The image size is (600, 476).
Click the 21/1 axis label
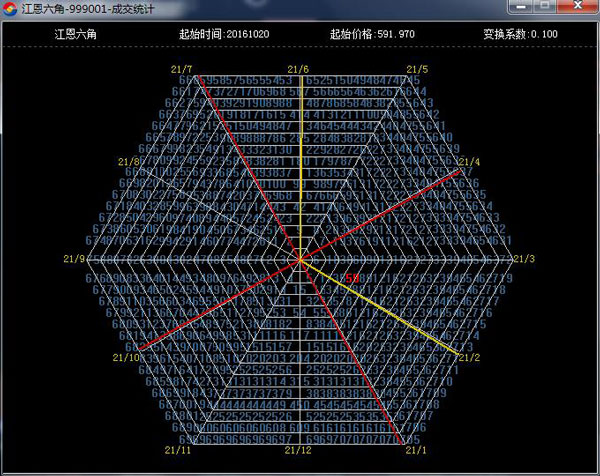[416, 450]
